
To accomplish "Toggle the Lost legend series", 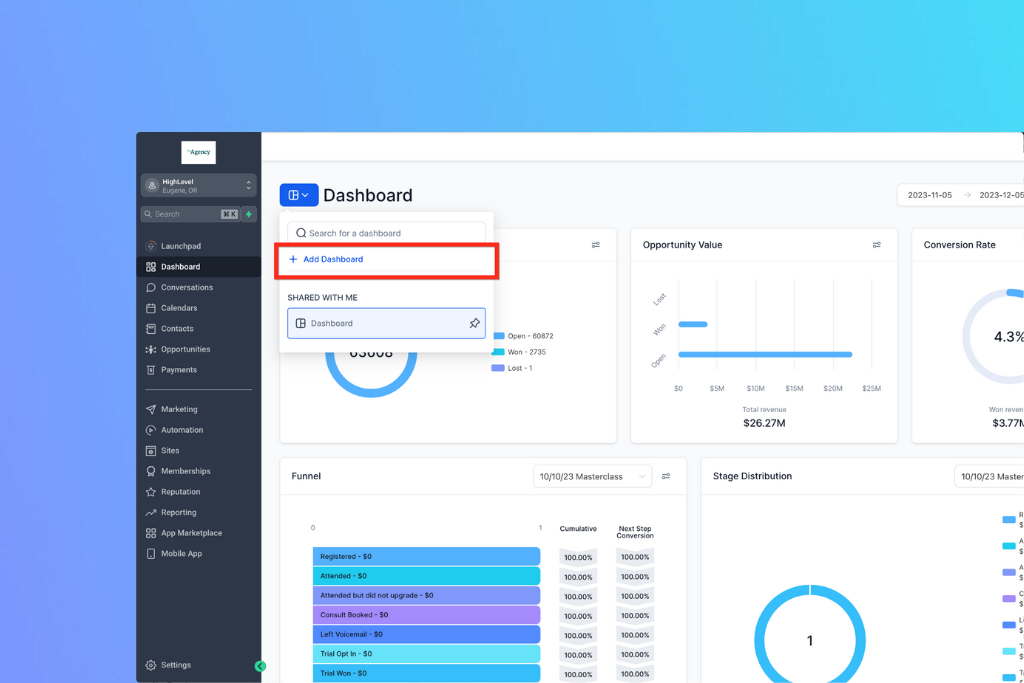I will coord(513,368).
